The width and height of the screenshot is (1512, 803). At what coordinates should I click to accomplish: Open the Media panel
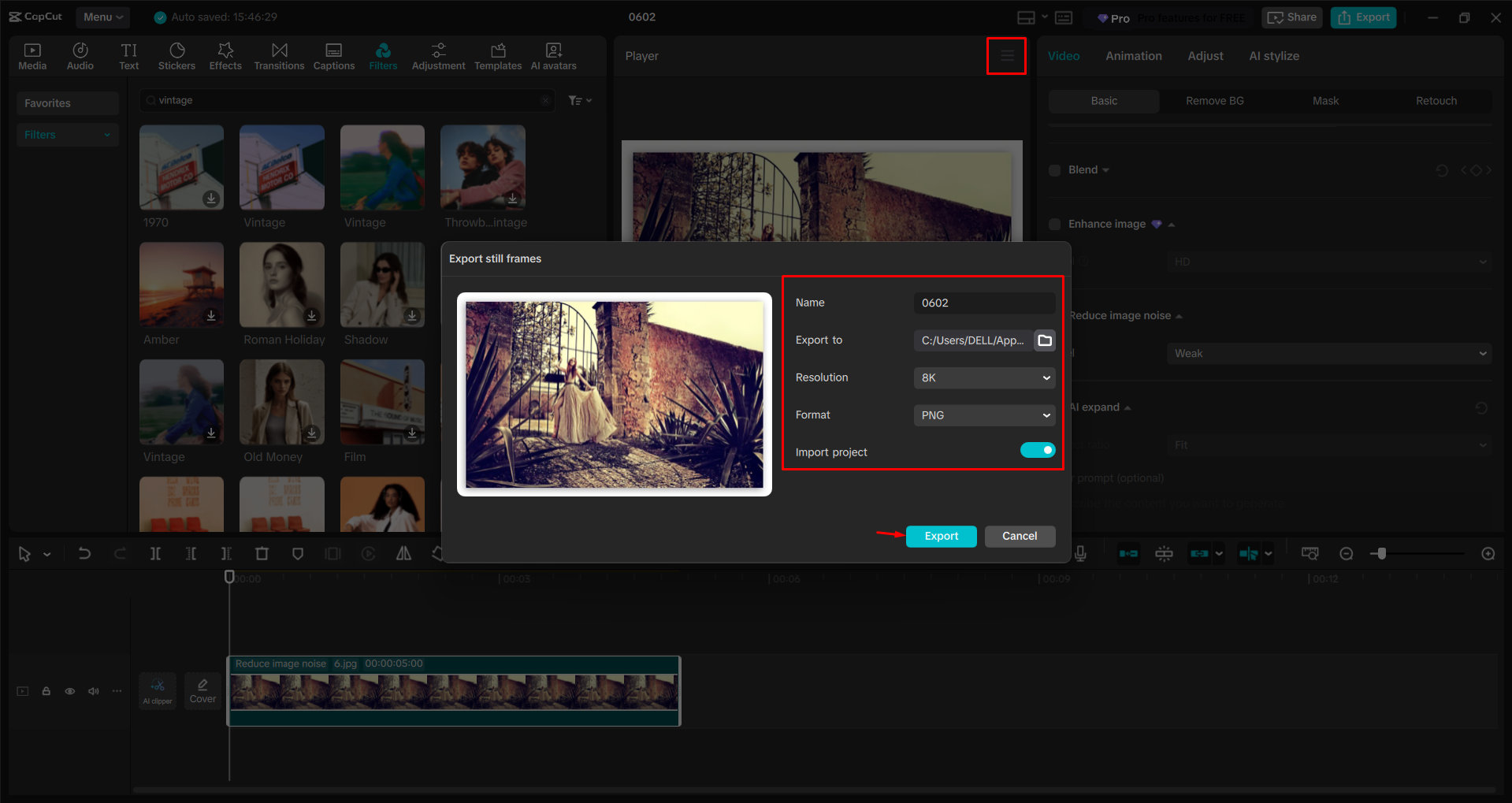[32, 55]
